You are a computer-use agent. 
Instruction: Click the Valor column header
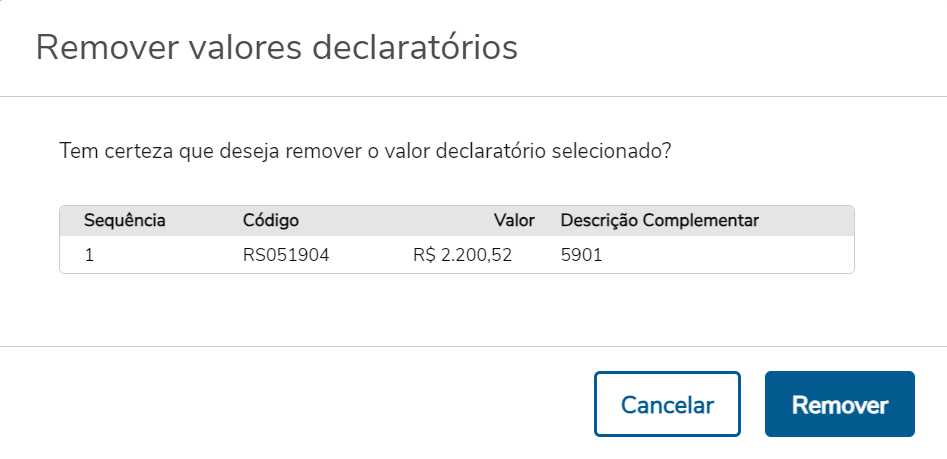click(x=514, y=220)
